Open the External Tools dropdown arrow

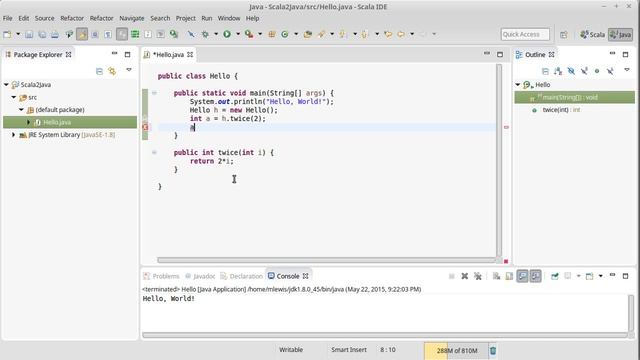(x=260, y=34)
